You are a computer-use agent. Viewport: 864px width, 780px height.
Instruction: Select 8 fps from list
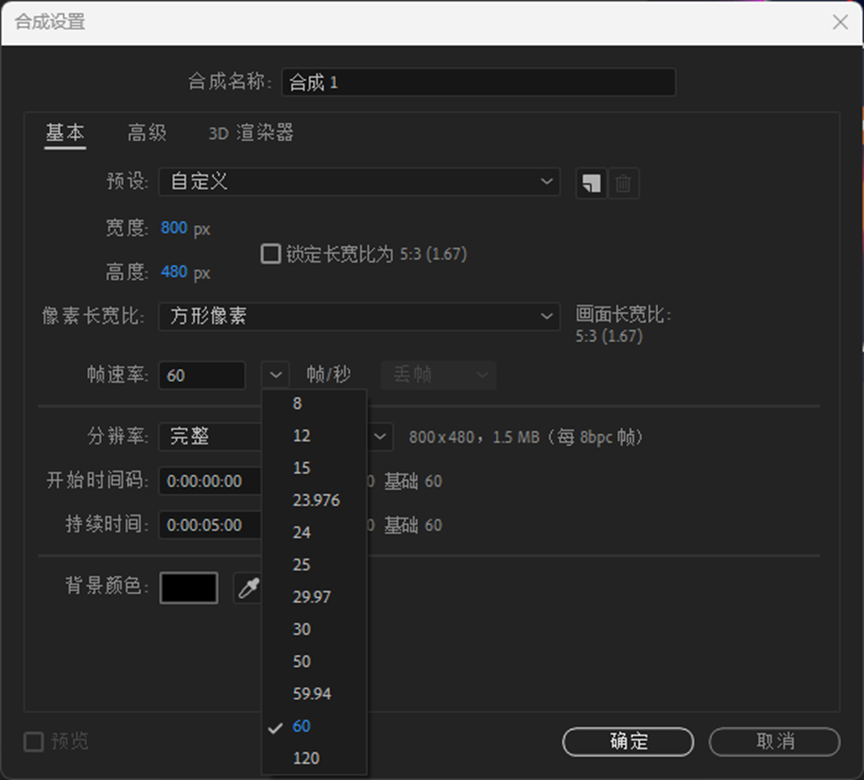(314, 404)
